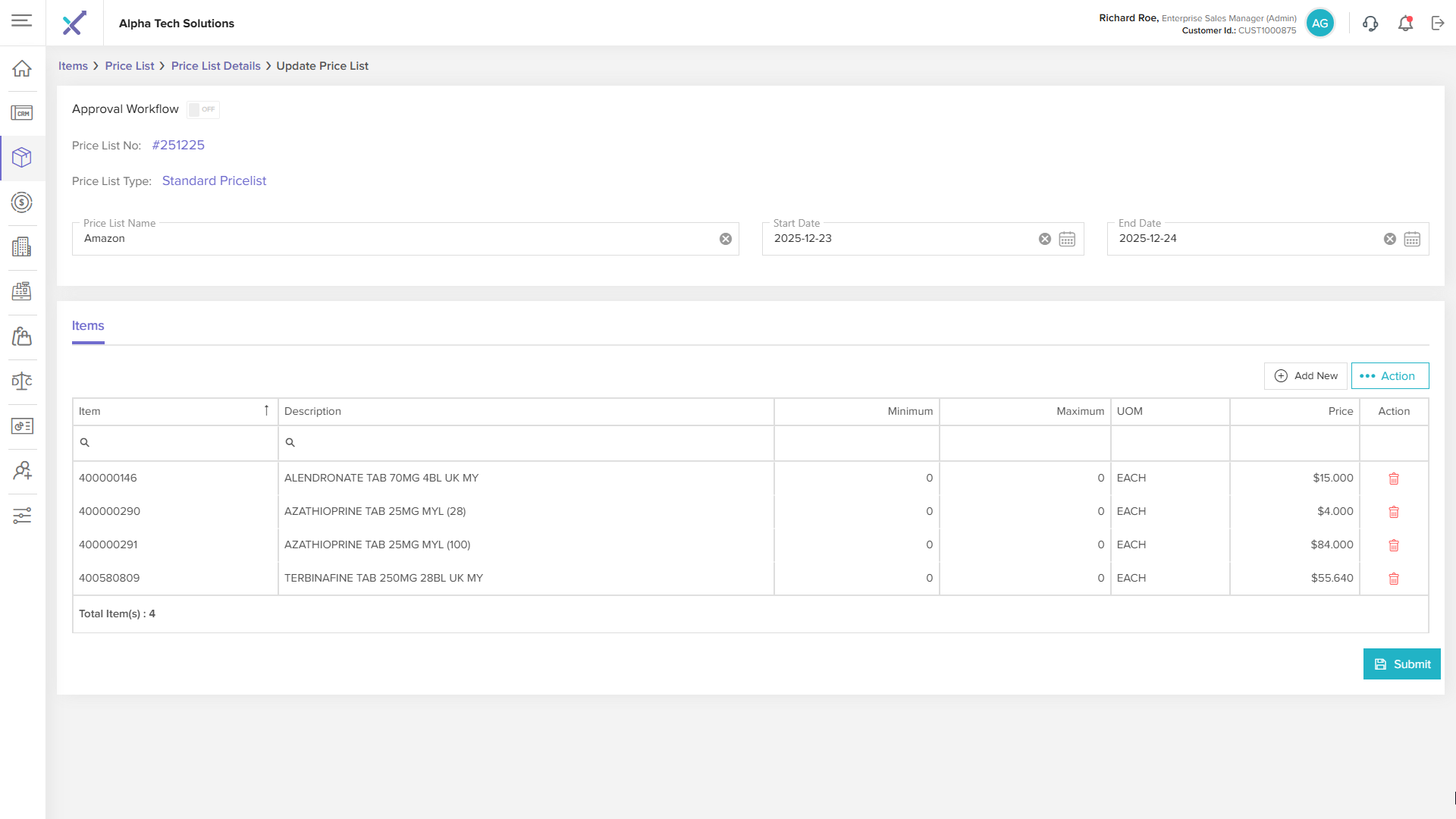Screen dimensions: 1456x819
Task: Open the CRM module in sidebar
Action: pos(22,113)
